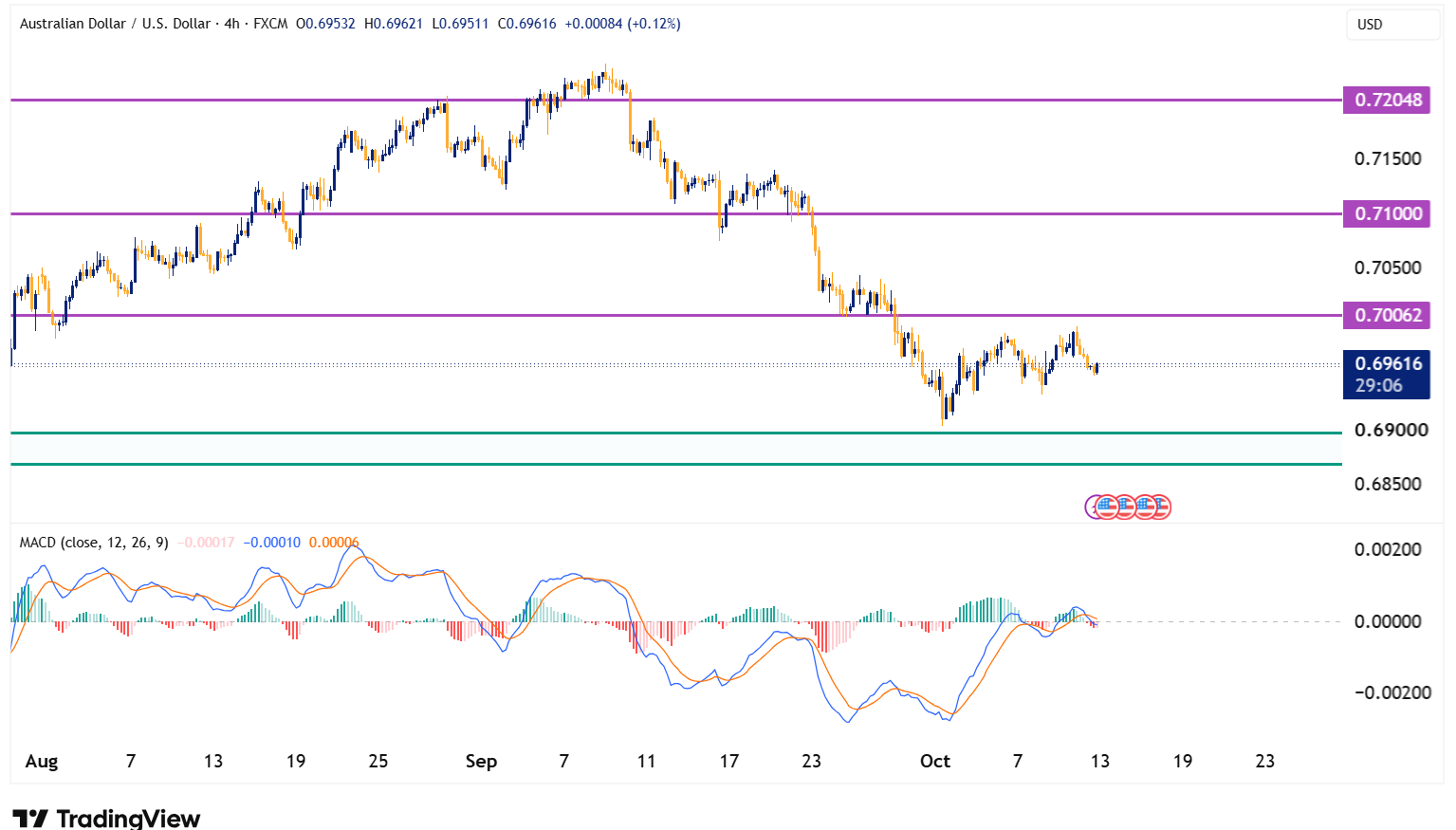Click the low value L0.69511
Image resolution: width=1456 pixels, height=830 pixels.
point(460,24)
